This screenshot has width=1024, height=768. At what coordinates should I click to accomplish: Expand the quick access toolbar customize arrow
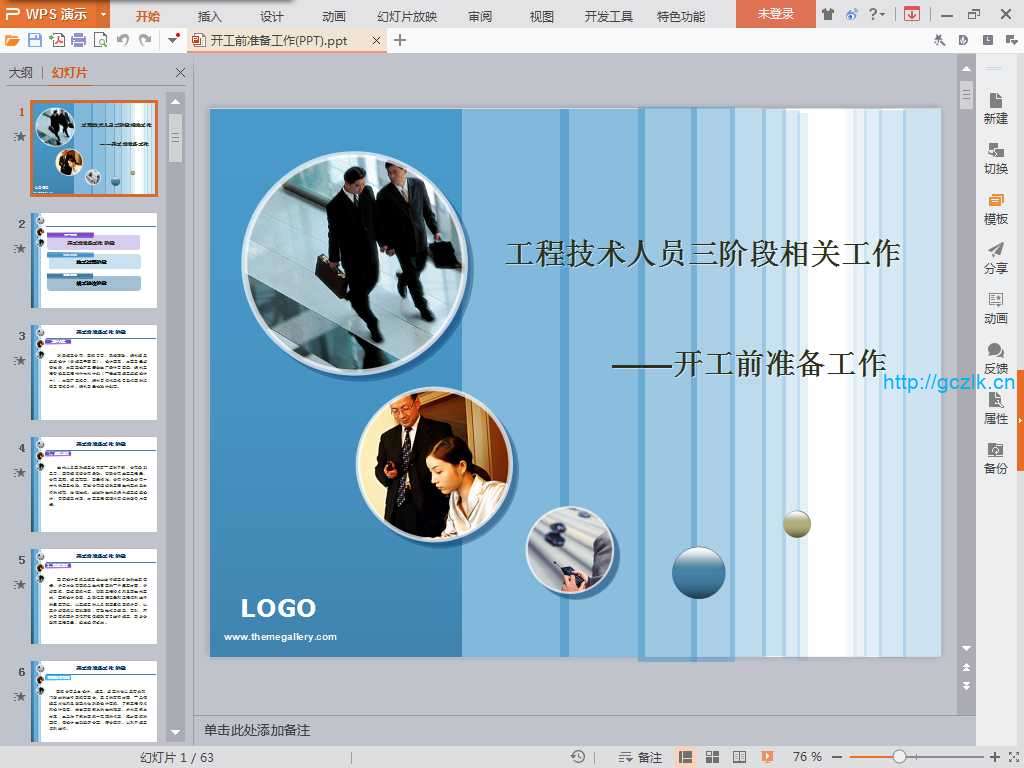coord(174,40)
